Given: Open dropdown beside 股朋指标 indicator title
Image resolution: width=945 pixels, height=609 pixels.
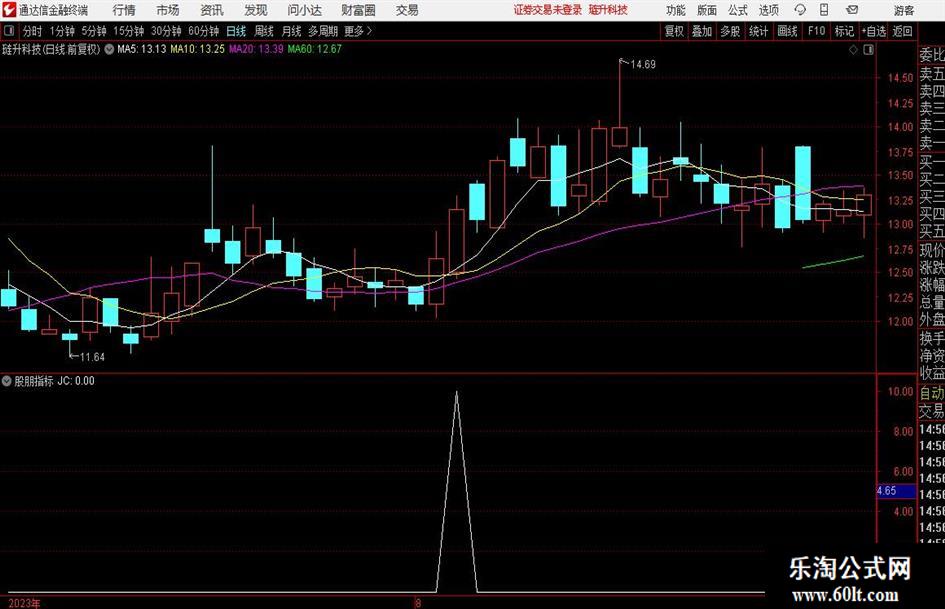Looking at the screenshot, I should [x=7, y=381].
